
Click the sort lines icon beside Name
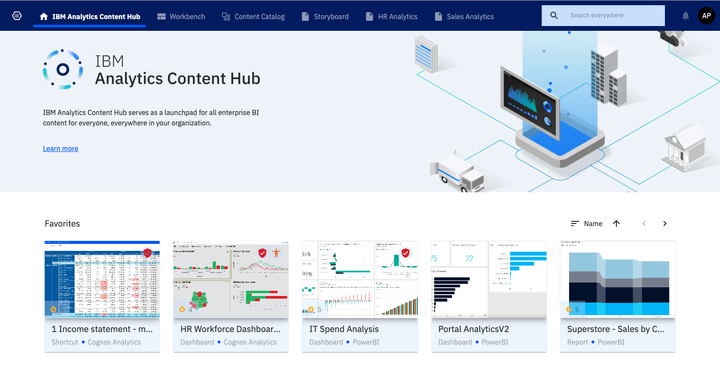point(574,224)
